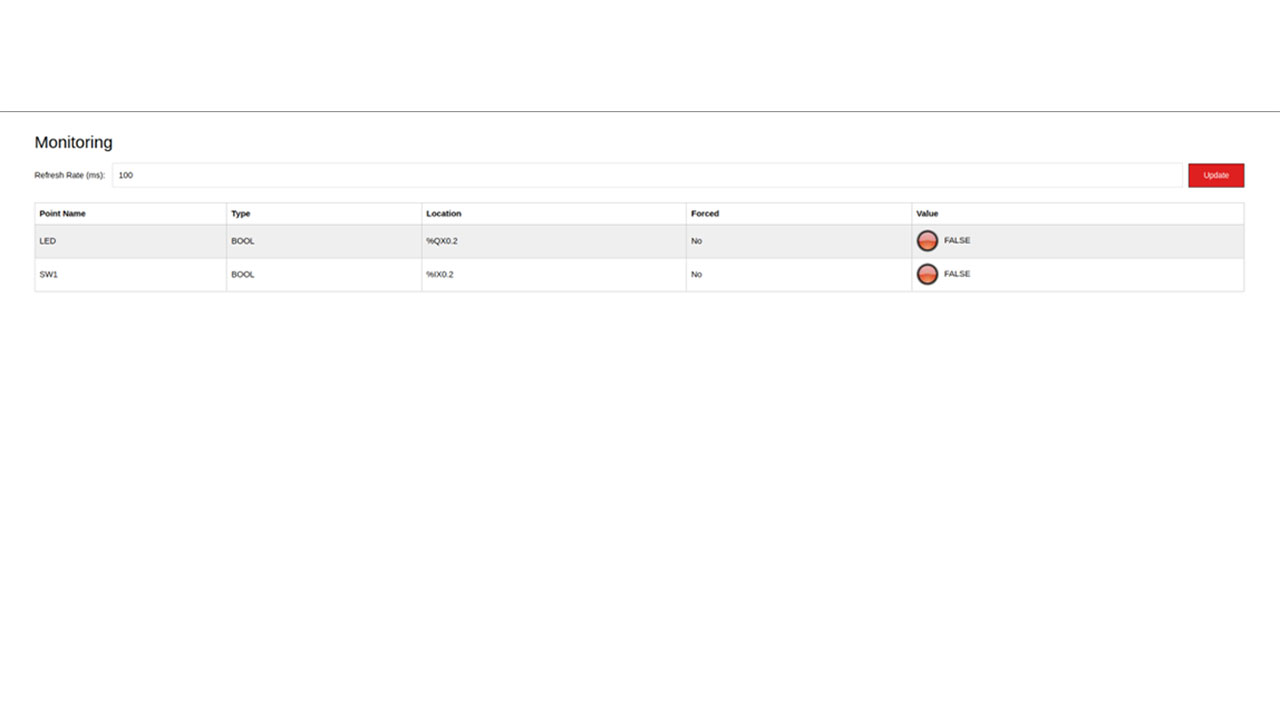Click the Value column header
Image resolution: width=1280 pixels, height=720 pixels.
[927, 213]
